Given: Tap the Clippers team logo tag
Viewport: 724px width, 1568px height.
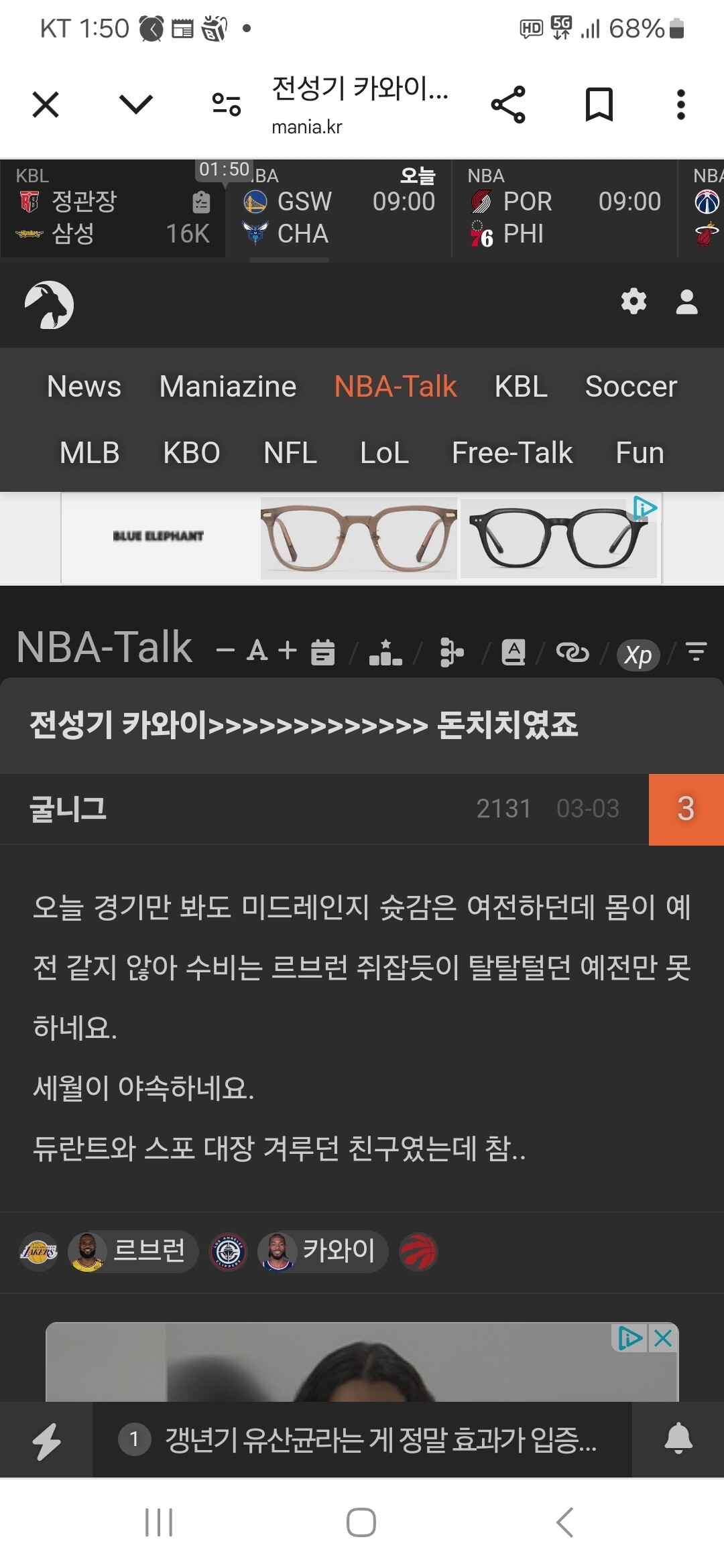Looking at the screenshot, I should point(228,1252).
